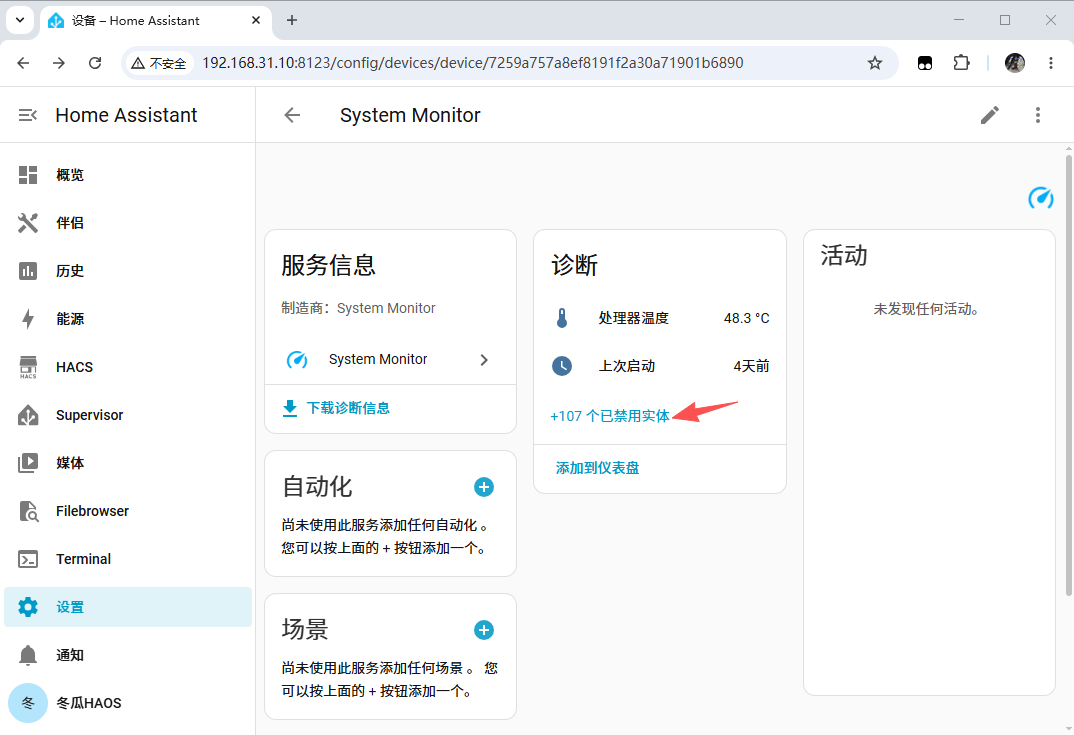Add a scene with the 场景 plus button
The width and height of the screenshot is (1074, 735).
pyautogui.click(x=484, y=630)
